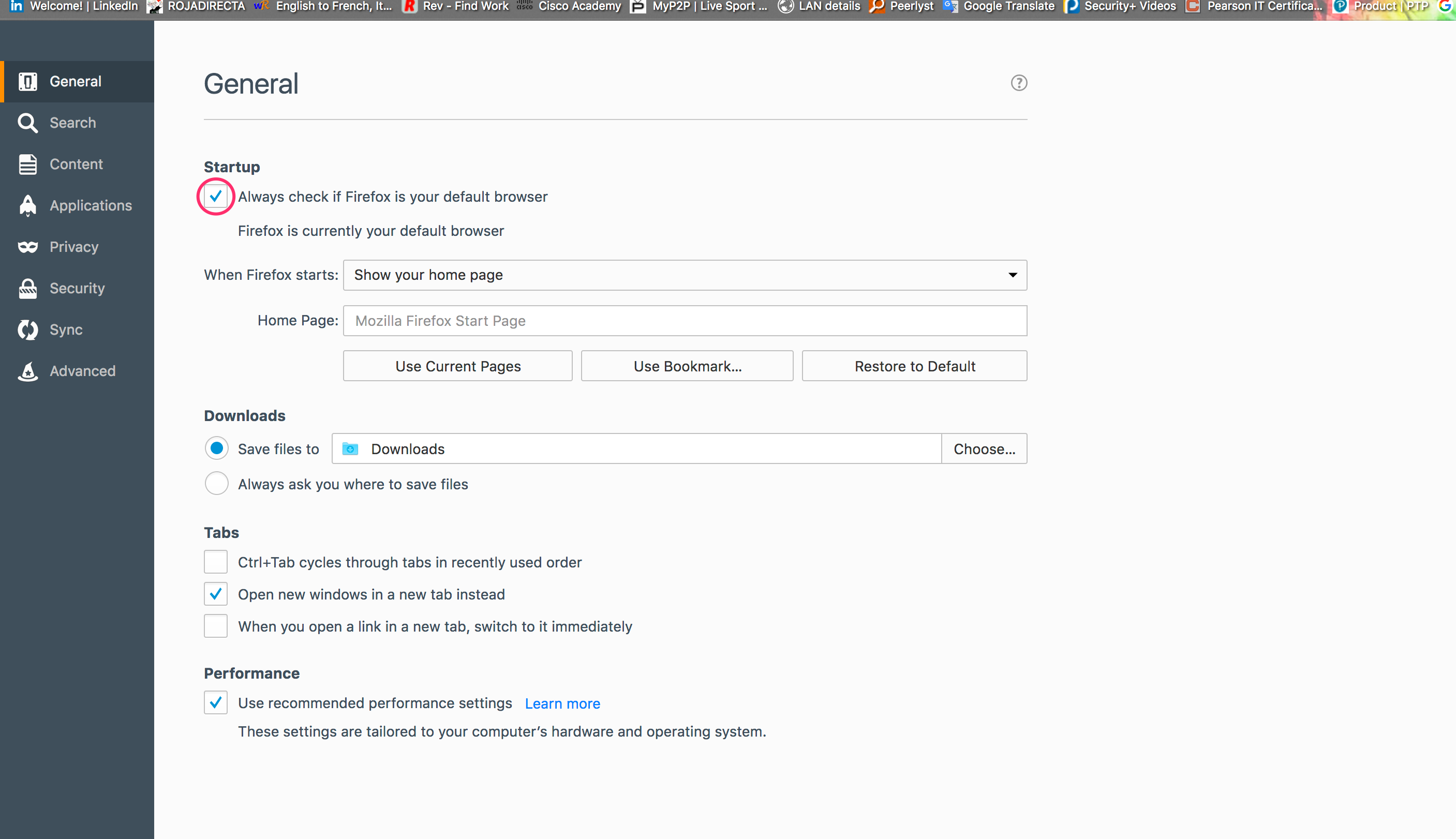Switch to the Privacy preferences pane
The height and width of the screenshot is (839, 1456).
click(x=77, y=247)
